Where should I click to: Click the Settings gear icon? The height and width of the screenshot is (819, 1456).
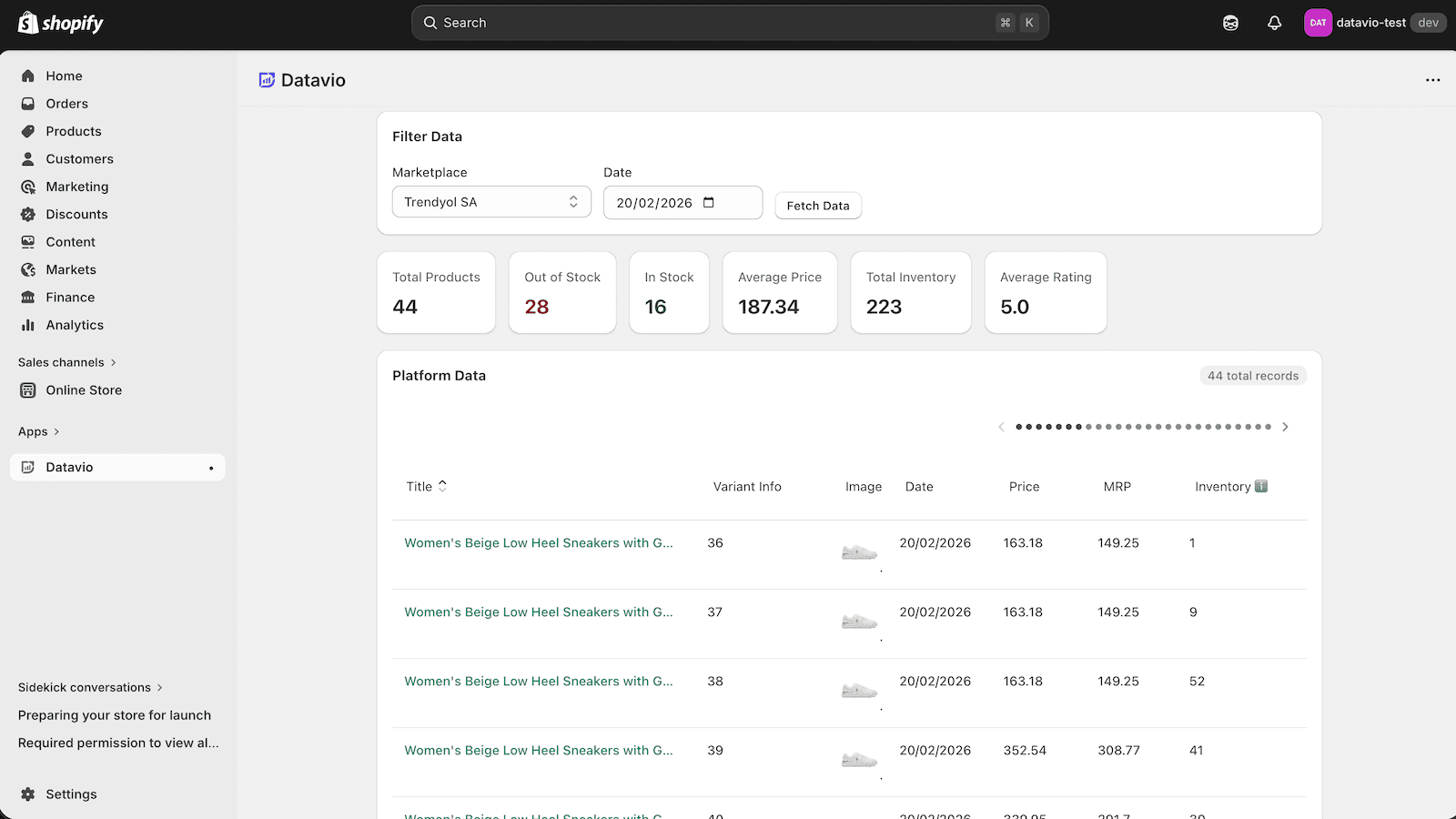click(28, 794)
